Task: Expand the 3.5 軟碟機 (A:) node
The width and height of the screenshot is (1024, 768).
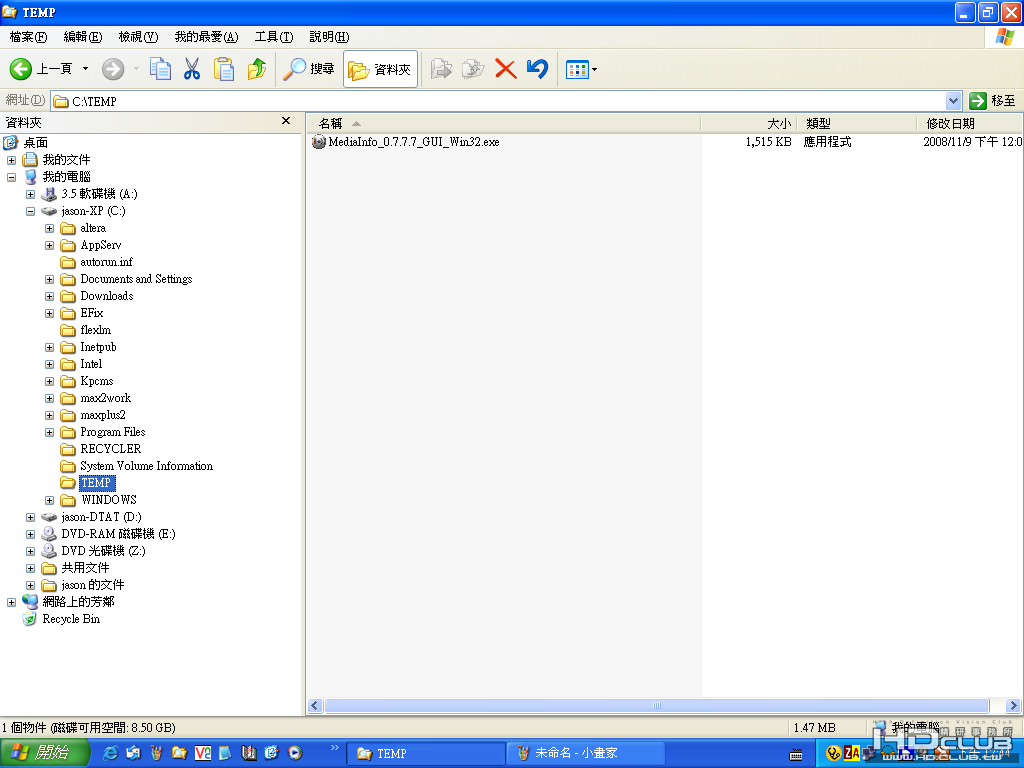Action: (x=30, y=194)
